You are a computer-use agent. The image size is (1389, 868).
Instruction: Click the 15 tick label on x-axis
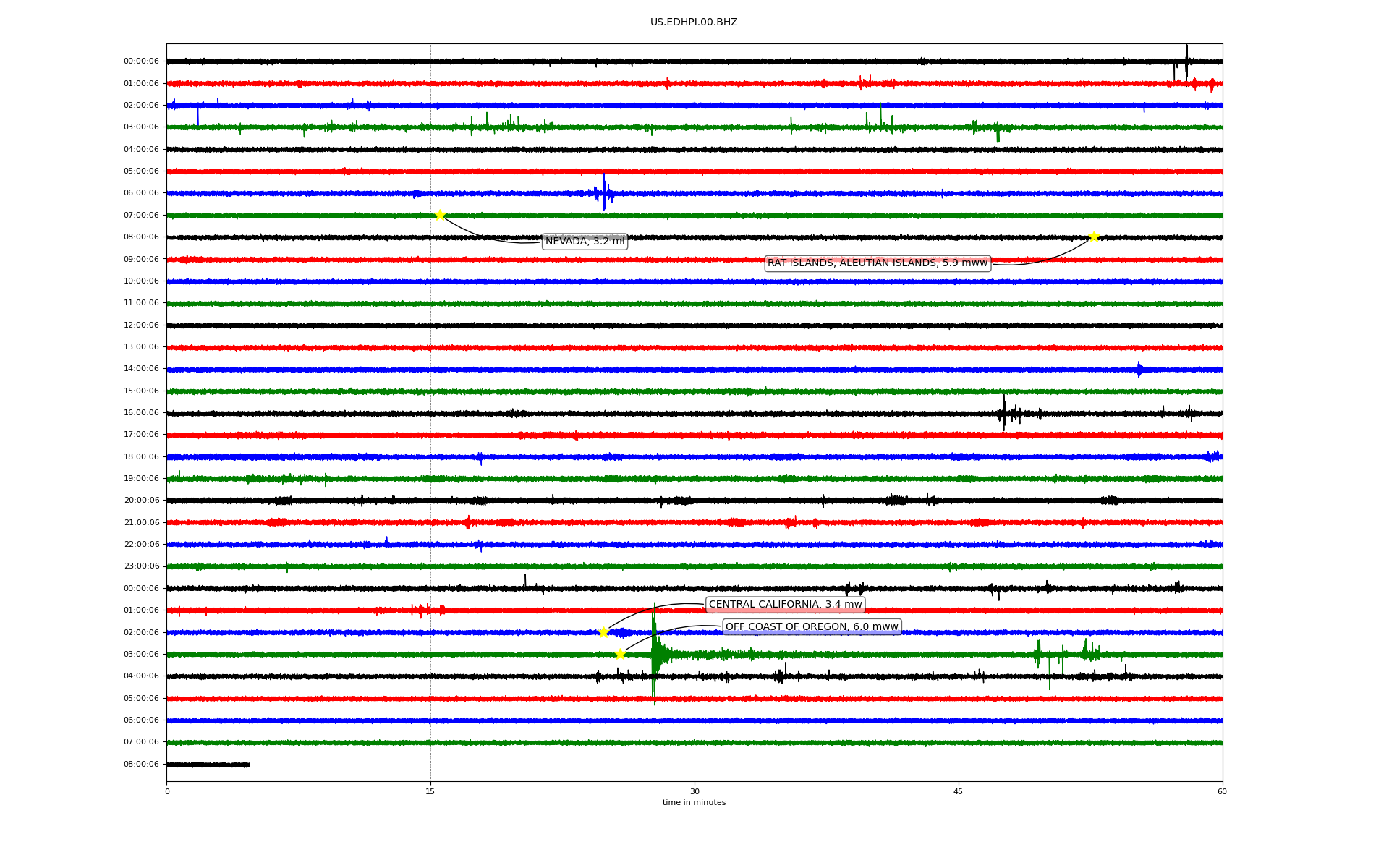click(x=430, y=791)
